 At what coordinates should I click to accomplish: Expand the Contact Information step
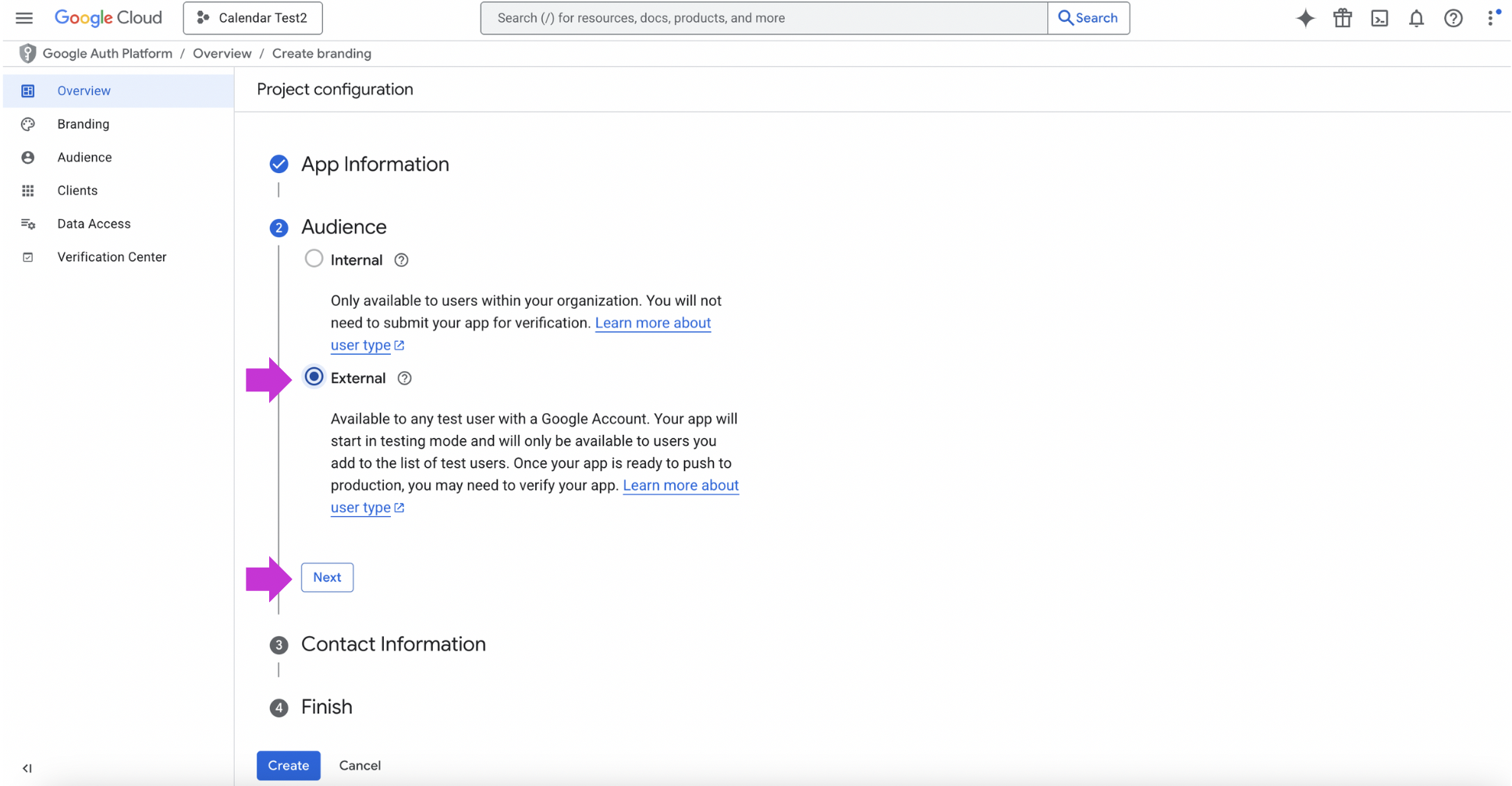click(x=393, y=644)
